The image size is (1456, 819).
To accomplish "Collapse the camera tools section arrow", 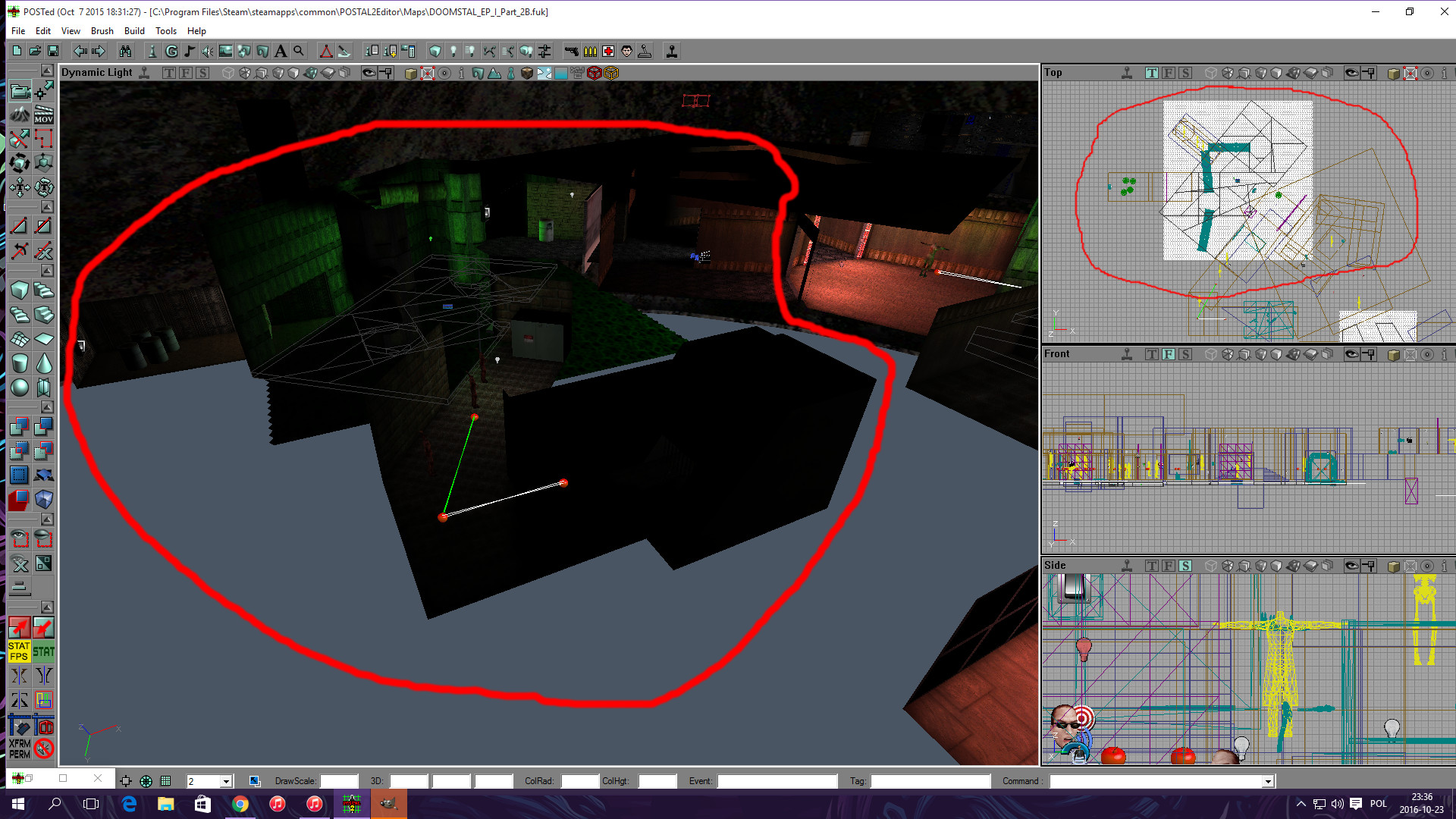I will 47,71.
